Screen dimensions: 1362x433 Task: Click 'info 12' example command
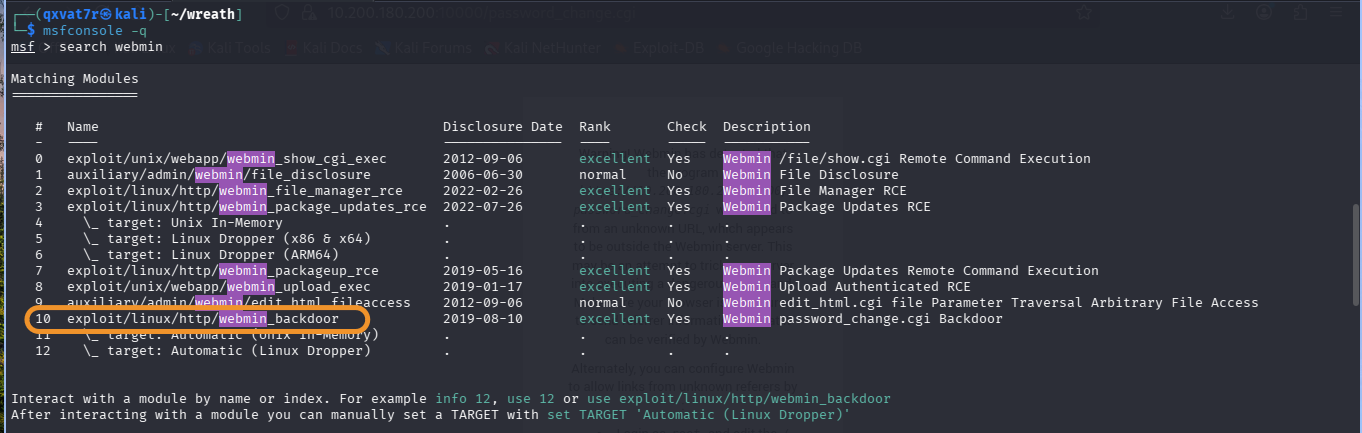pos(463,399)
